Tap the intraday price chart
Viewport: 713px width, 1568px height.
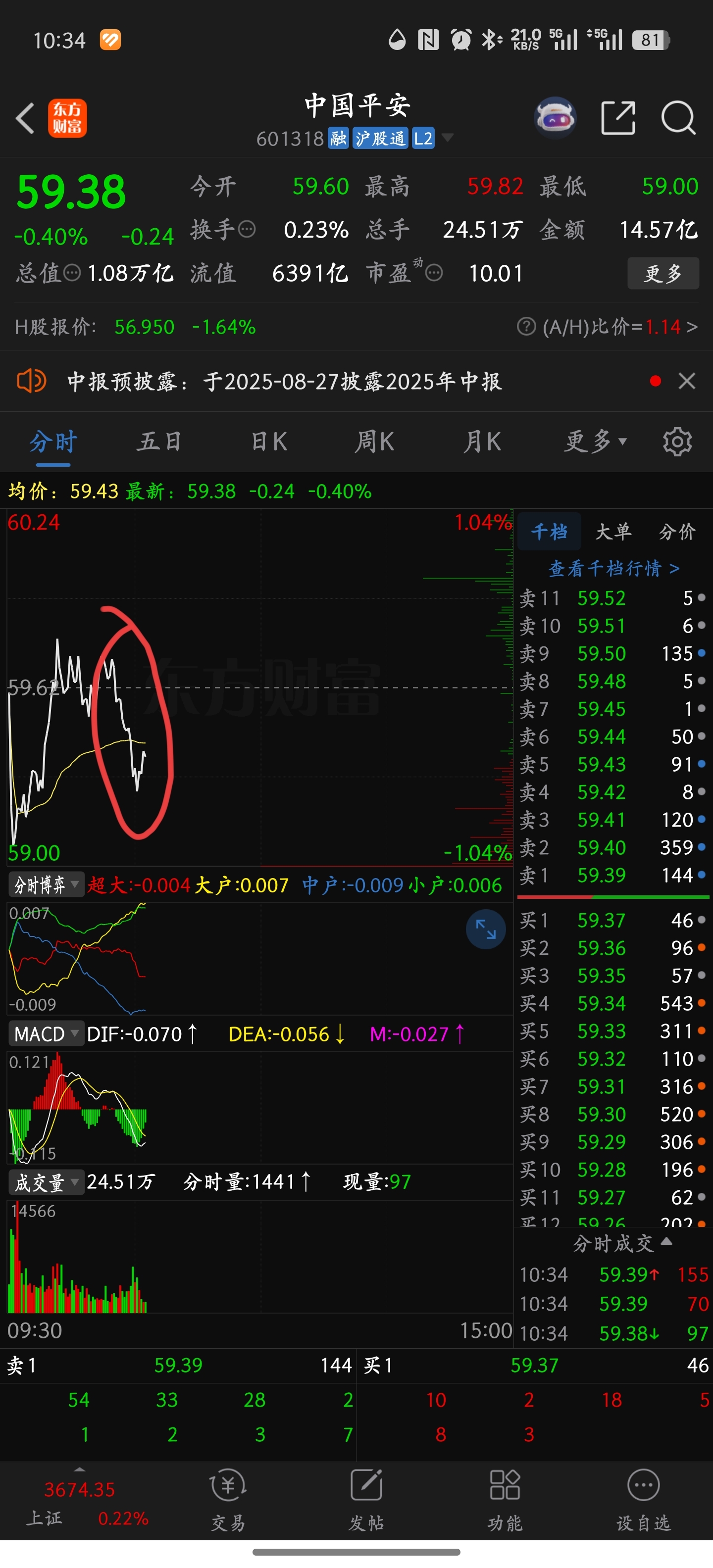coord(260,687)
